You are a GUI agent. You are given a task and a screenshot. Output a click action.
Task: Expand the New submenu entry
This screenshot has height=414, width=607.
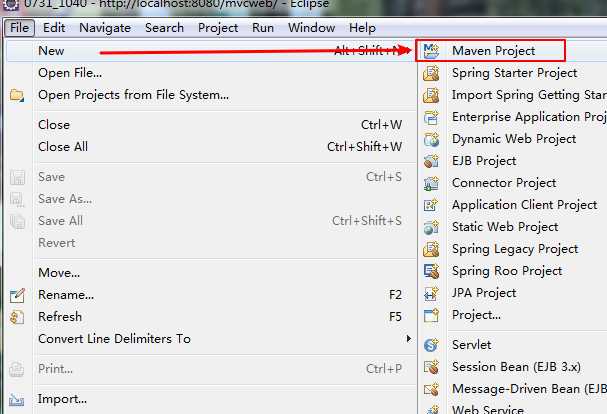click(x=211, y=51)
